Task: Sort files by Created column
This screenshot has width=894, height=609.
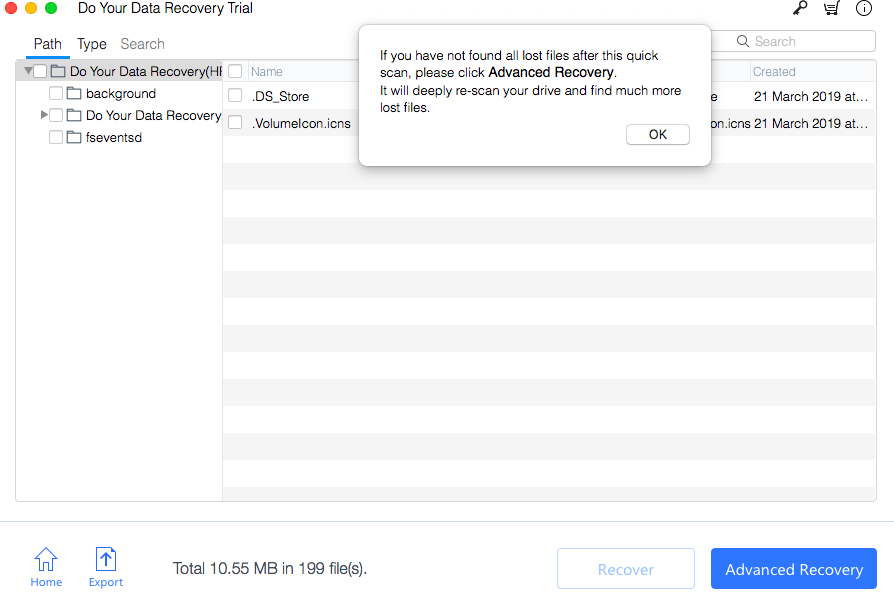Action: click(774, 71)
